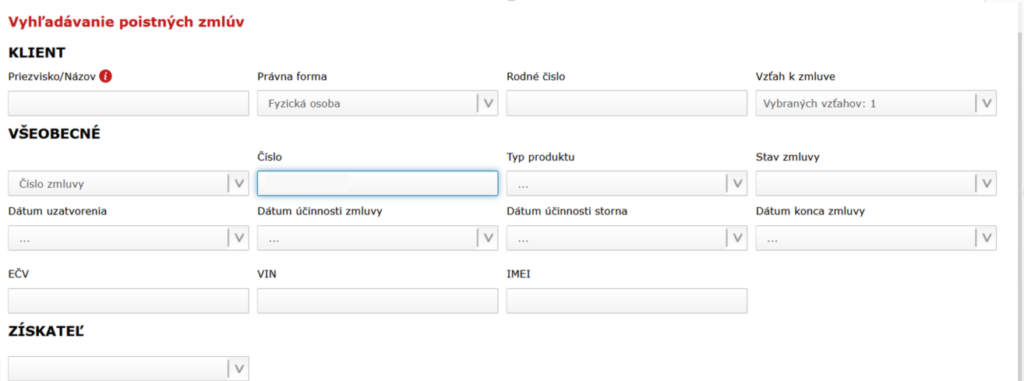The height and width of the screenshot is (381, 1024).
Task: Click the Rodné číslo input field
Action: click(x=626, y=103)
